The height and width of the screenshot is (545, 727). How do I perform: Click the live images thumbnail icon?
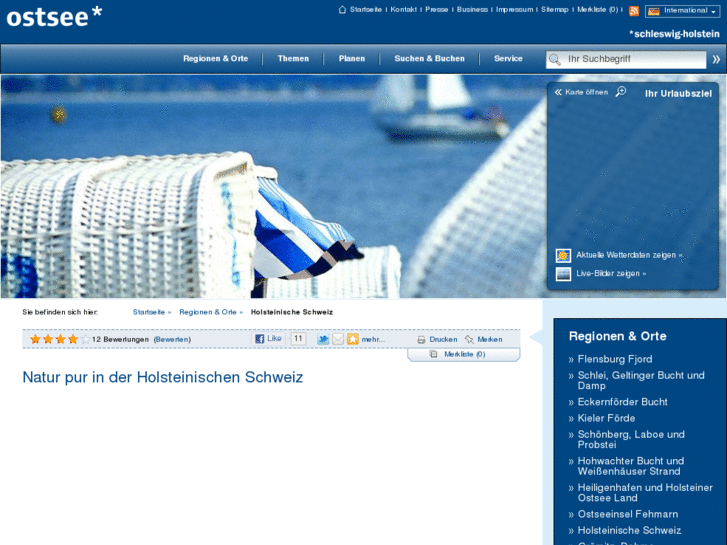coord(563,274)
